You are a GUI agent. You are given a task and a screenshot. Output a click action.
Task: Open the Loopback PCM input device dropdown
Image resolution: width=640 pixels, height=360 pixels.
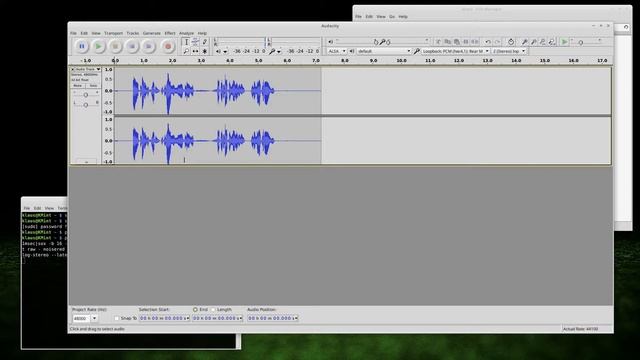pyautogui.click(x=455, y=51)
